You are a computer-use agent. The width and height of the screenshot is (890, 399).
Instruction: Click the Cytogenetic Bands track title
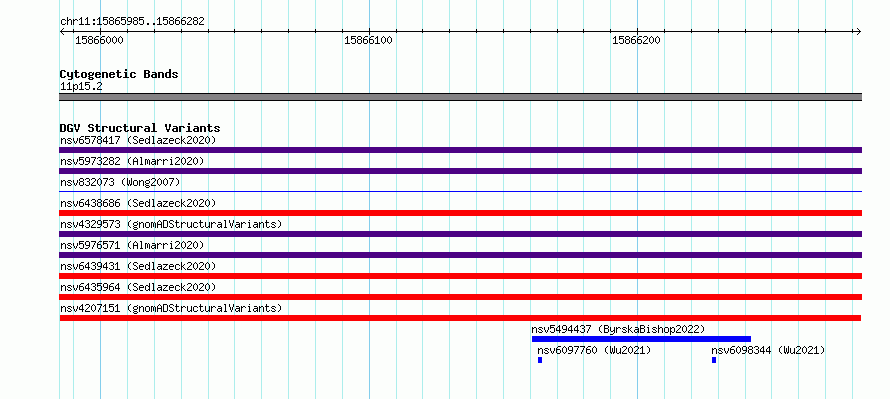119,74
